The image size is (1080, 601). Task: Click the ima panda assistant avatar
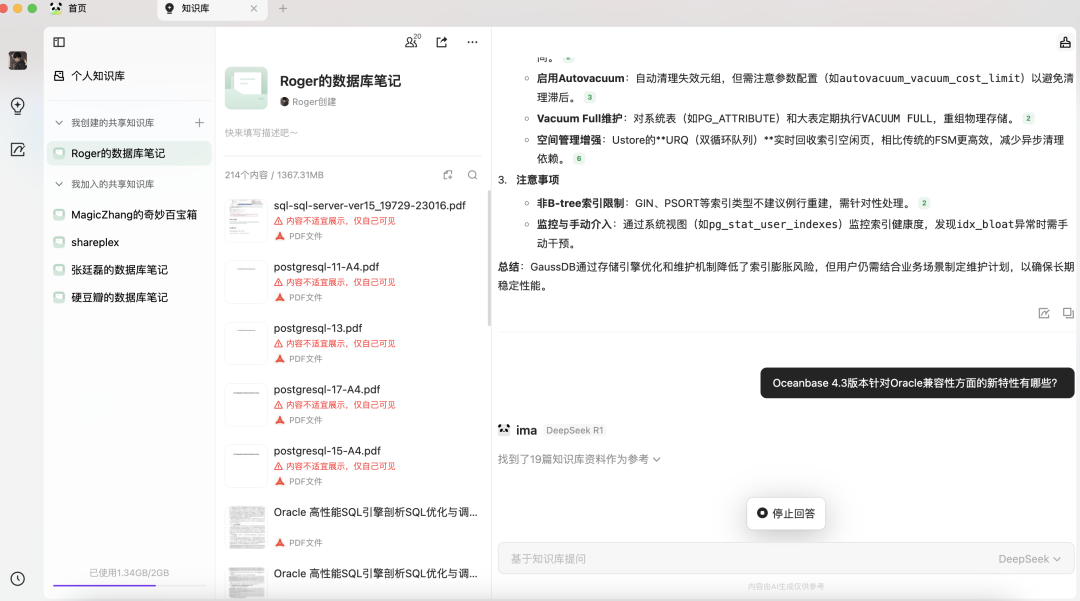tap(504, 430)
